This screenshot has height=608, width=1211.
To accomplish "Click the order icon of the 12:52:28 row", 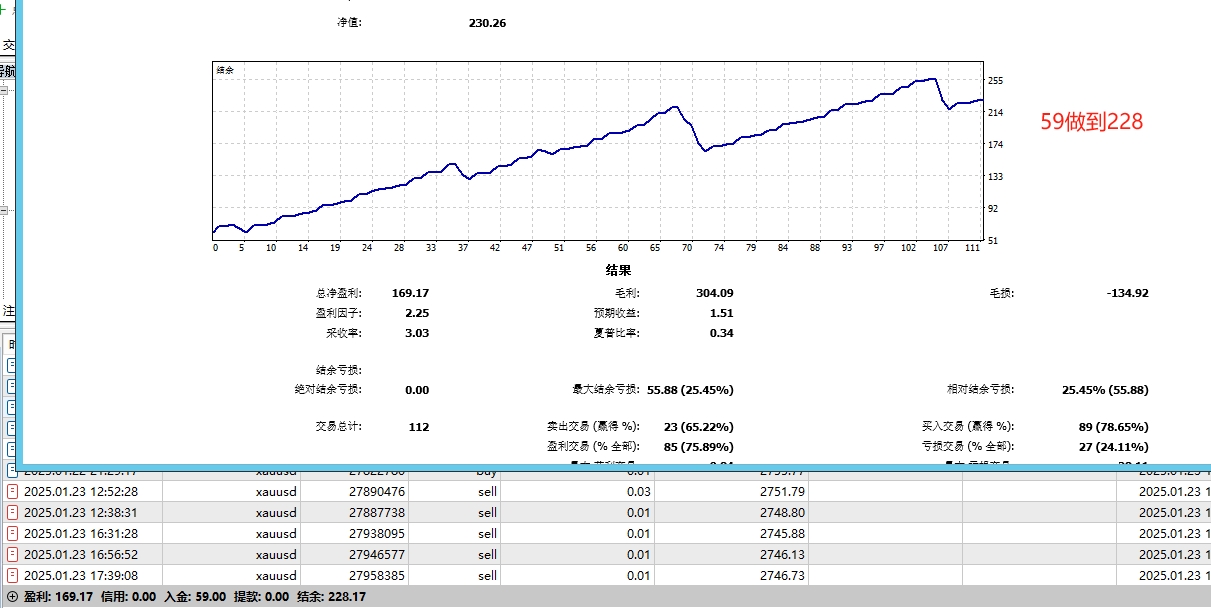I will pos(12,491).
